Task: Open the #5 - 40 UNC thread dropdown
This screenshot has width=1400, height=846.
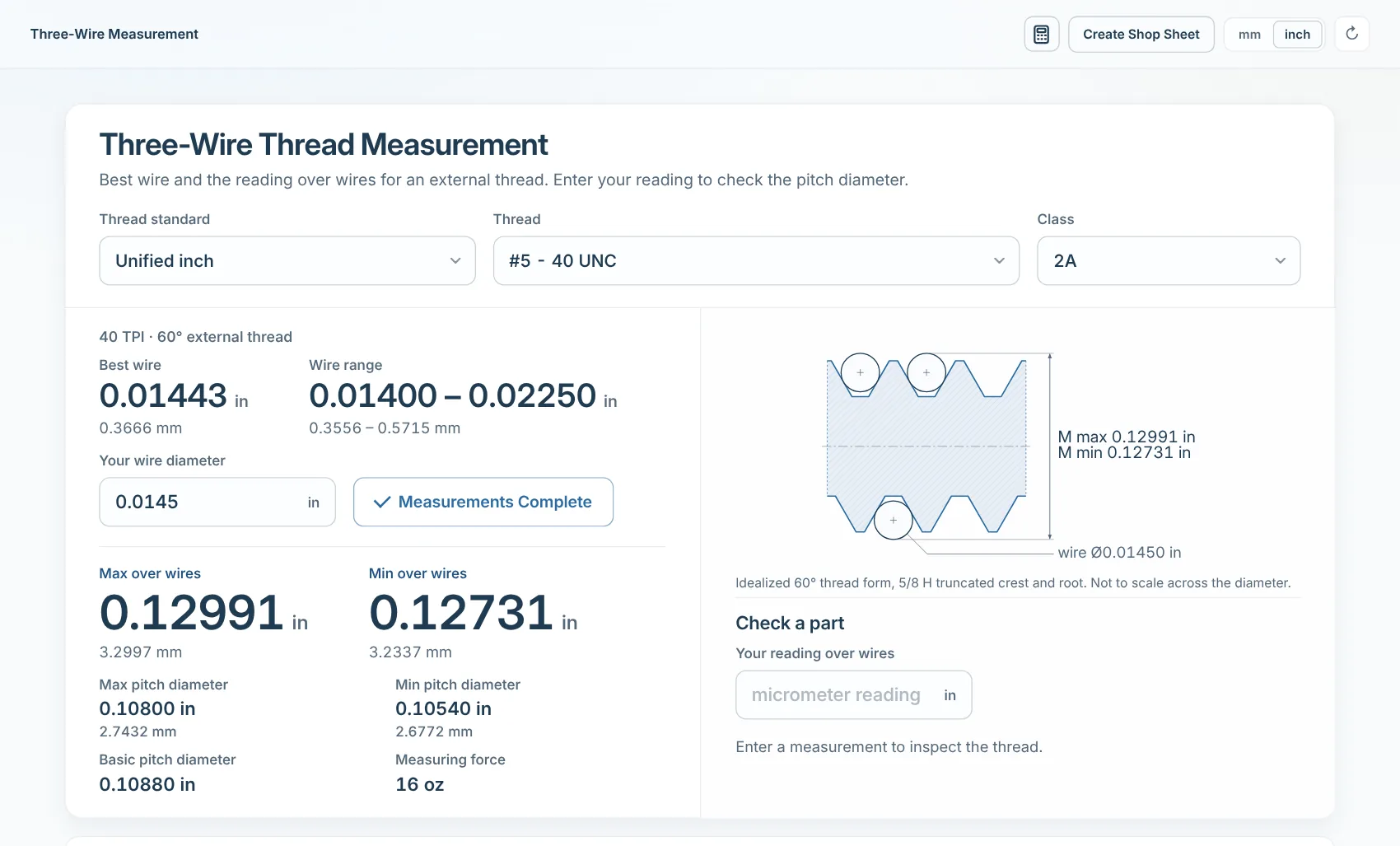Action: [x=756, y=261]
